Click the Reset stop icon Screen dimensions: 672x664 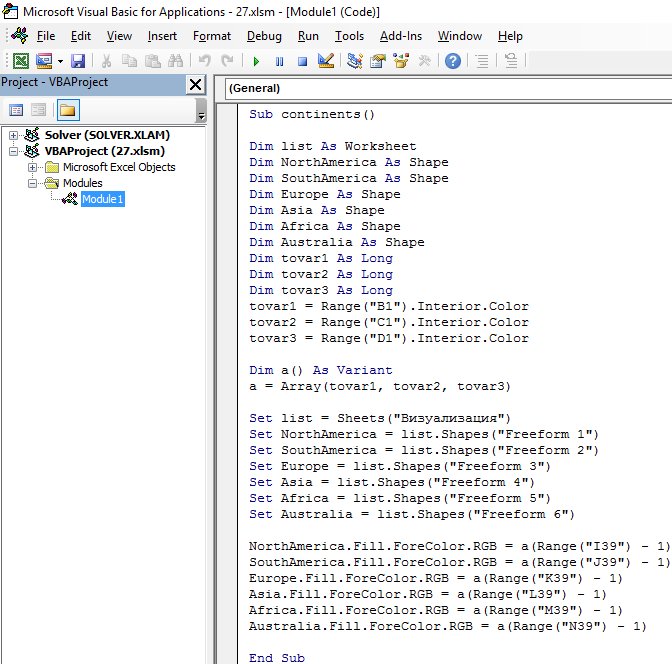301,61
